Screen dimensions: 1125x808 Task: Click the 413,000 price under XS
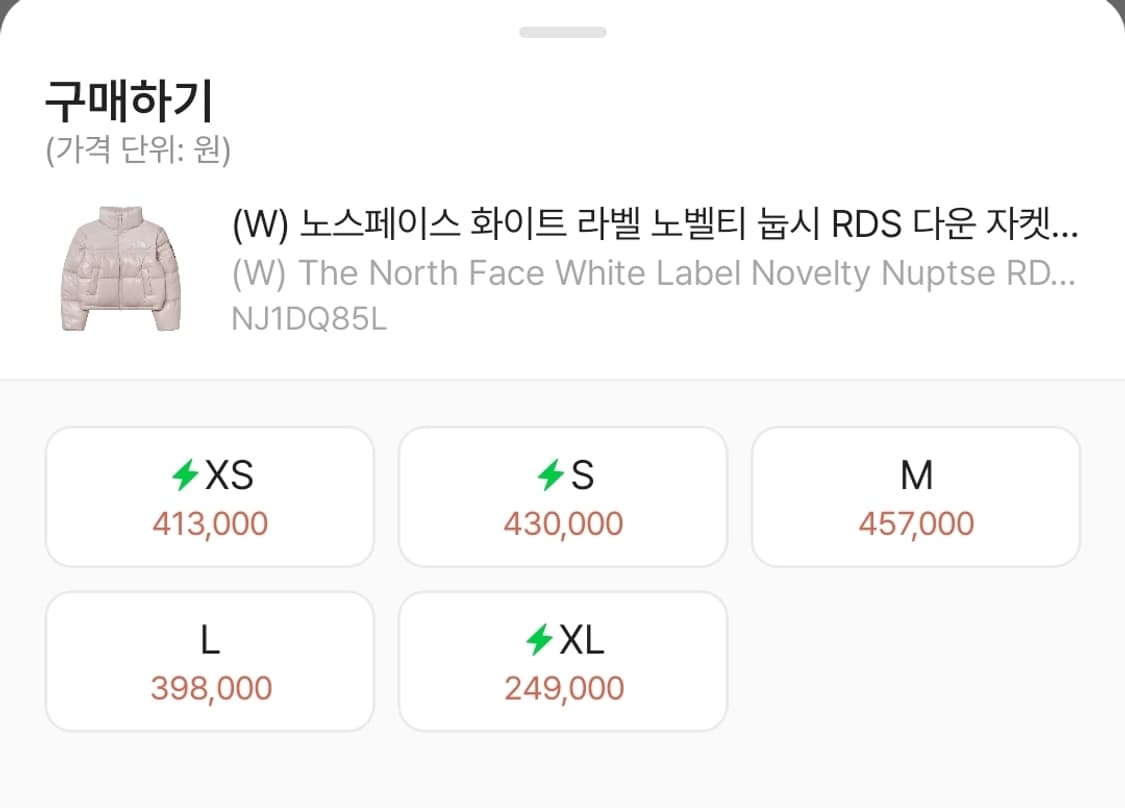click(211, 523)
